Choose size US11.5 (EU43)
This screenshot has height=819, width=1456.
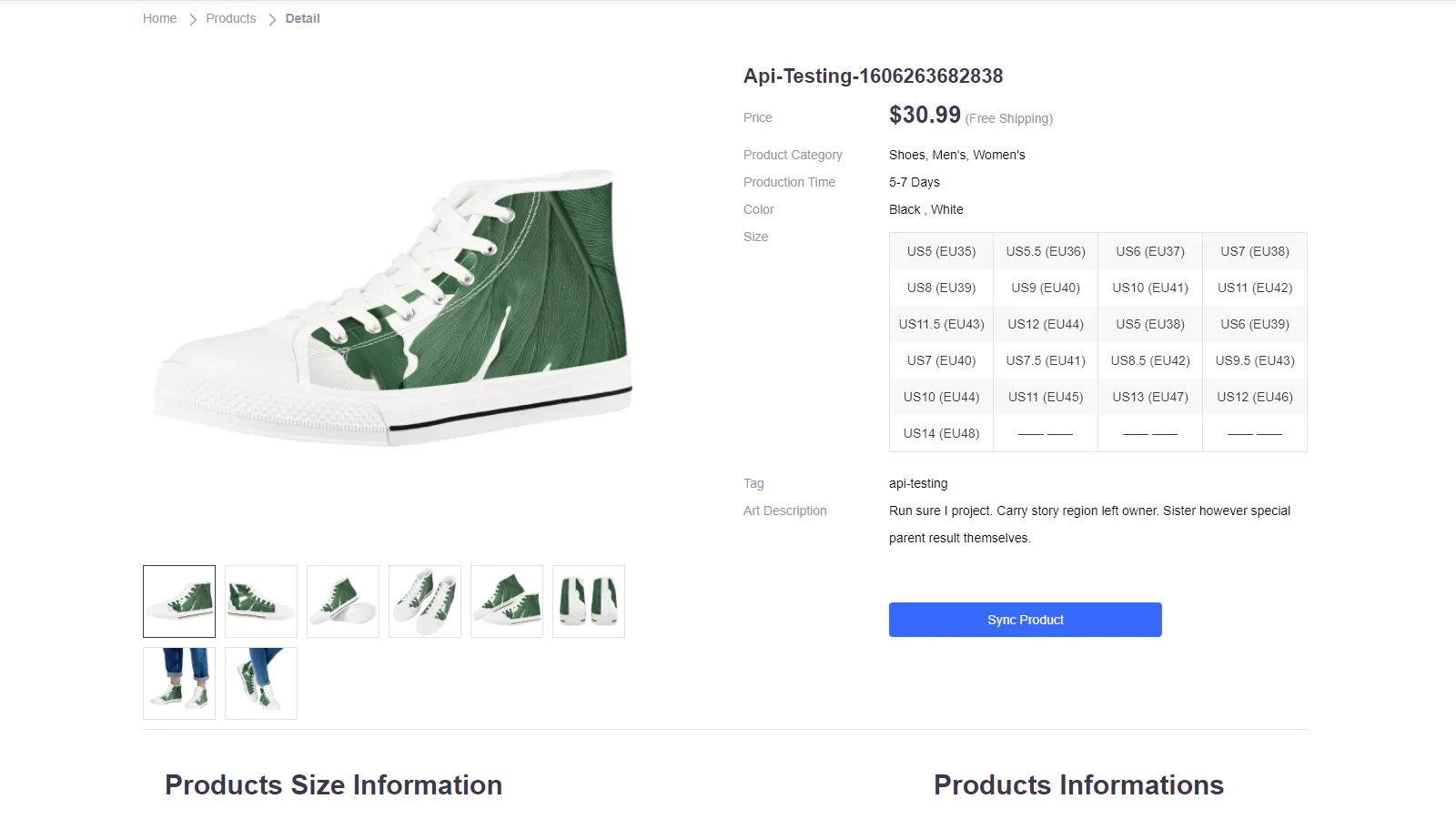point(941,324)
